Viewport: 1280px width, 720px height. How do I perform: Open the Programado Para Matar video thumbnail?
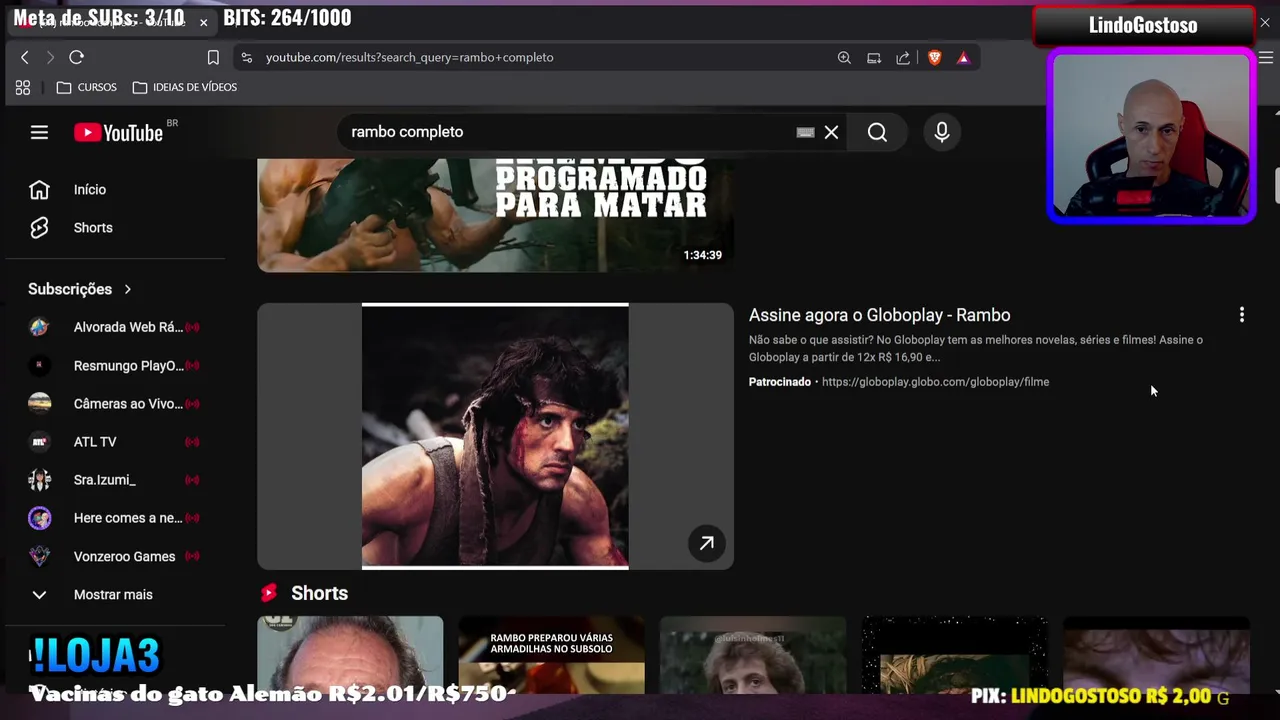point(495,215)
